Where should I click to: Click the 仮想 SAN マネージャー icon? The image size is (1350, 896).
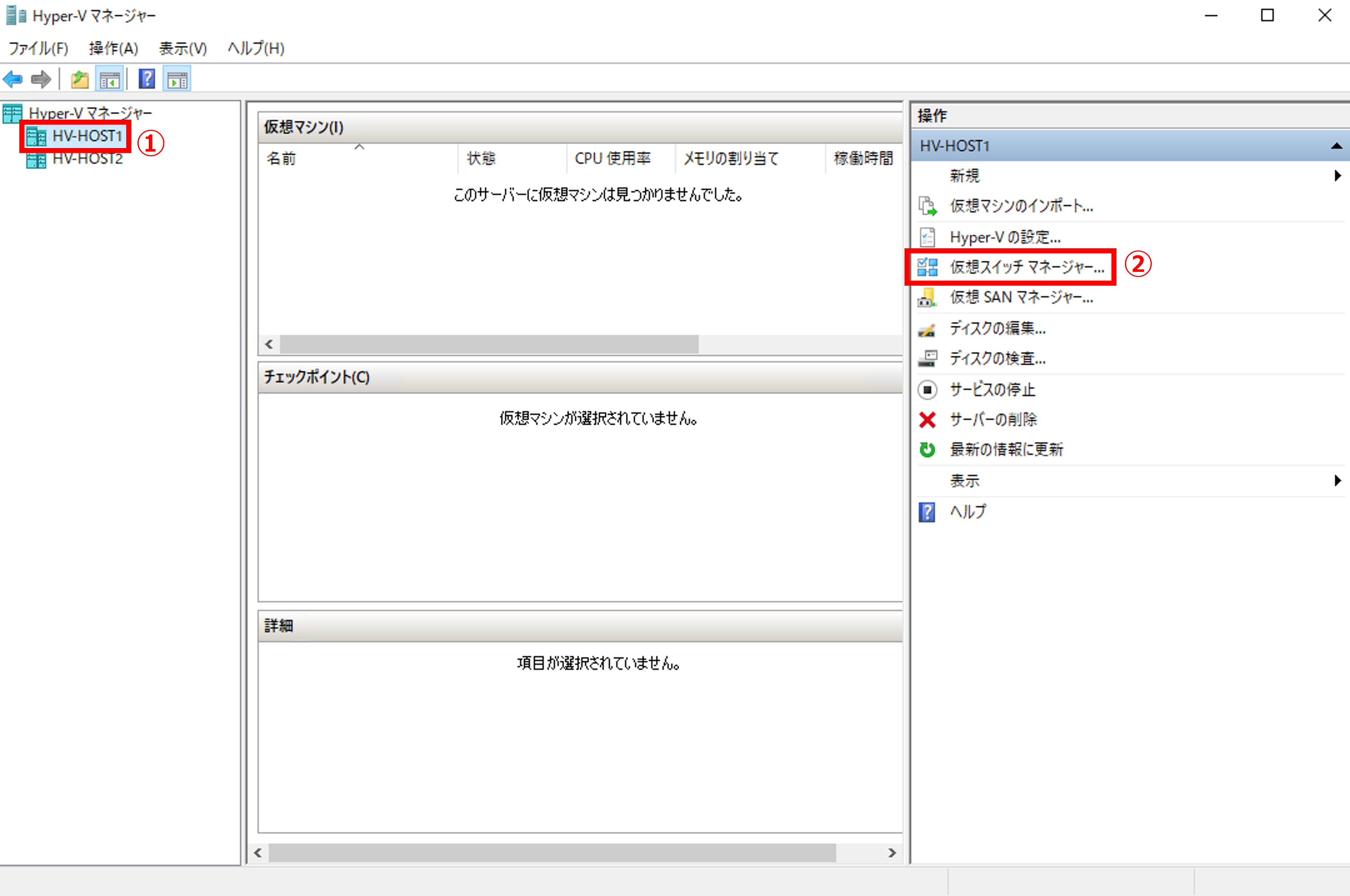coord(927,298)
